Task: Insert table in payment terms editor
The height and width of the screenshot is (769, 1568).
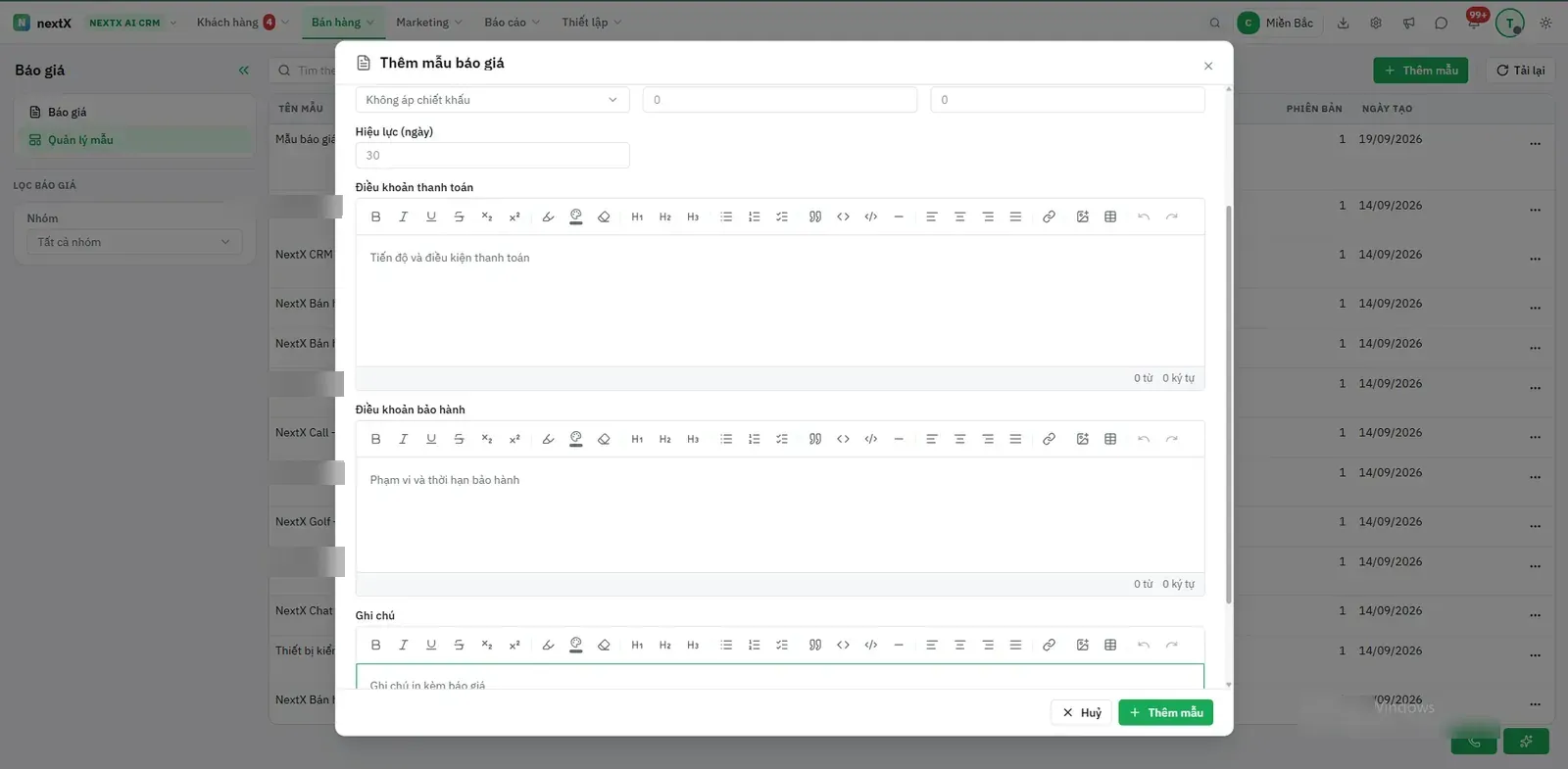Action: (1110, 216)
